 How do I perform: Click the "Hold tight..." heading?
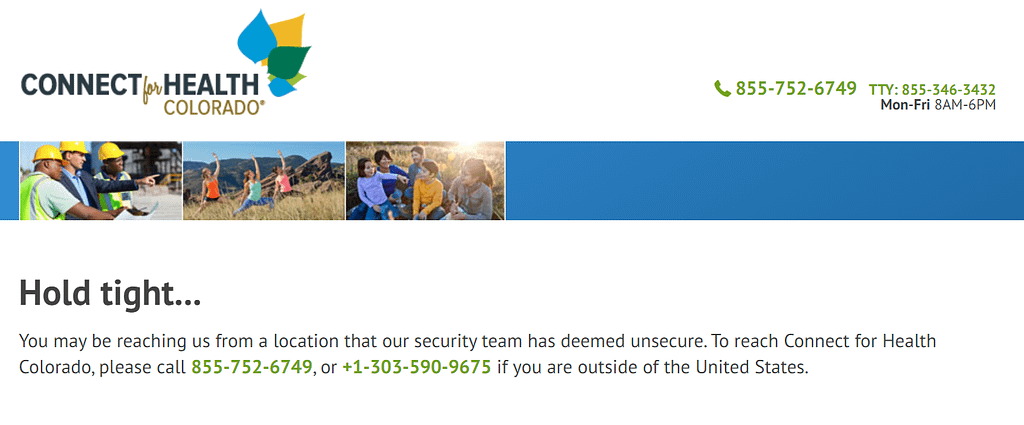pos(110,293)
